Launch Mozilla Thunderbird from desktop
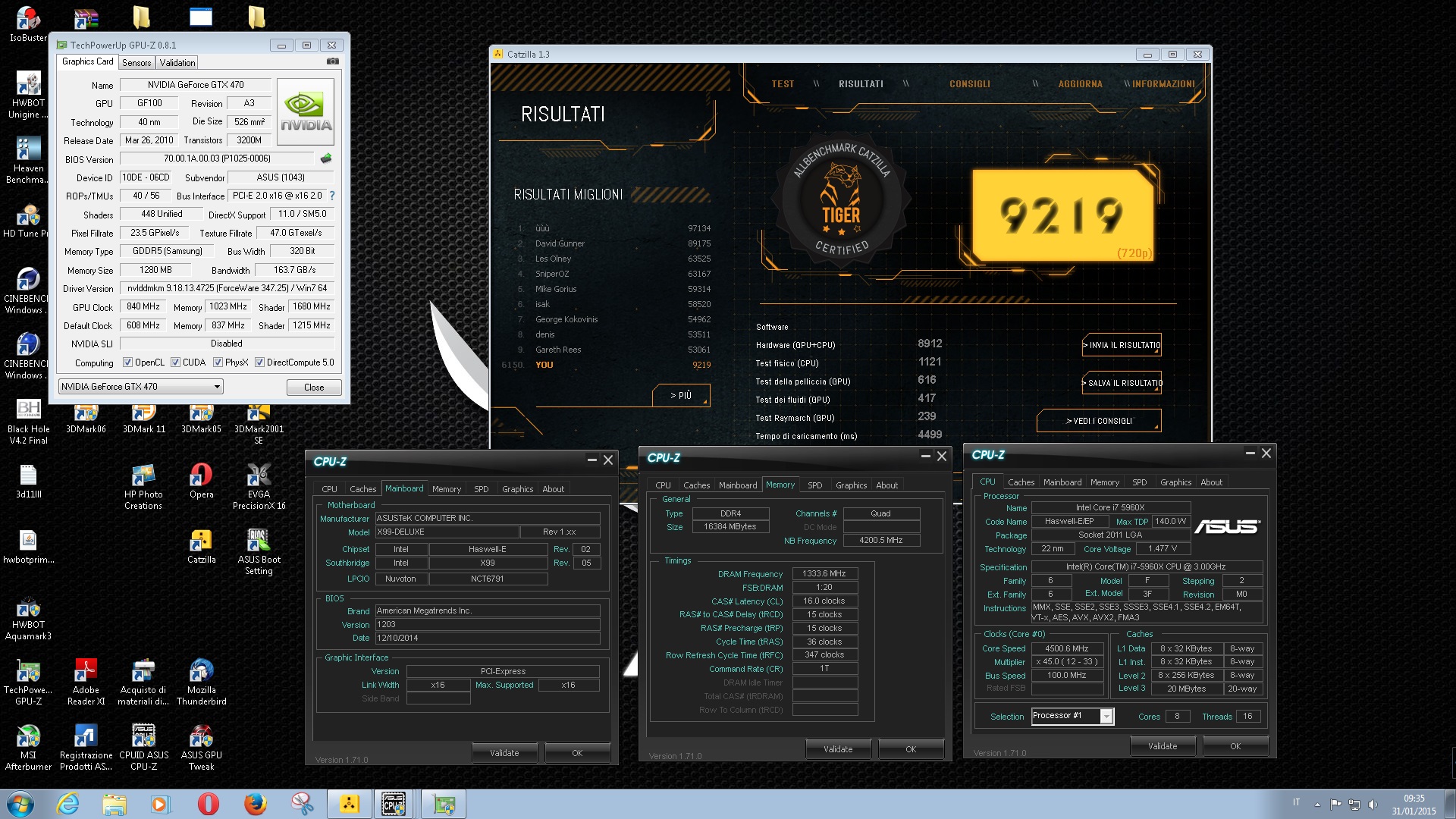This screenshot has width=1456, height=819. (x=201, y=683)
